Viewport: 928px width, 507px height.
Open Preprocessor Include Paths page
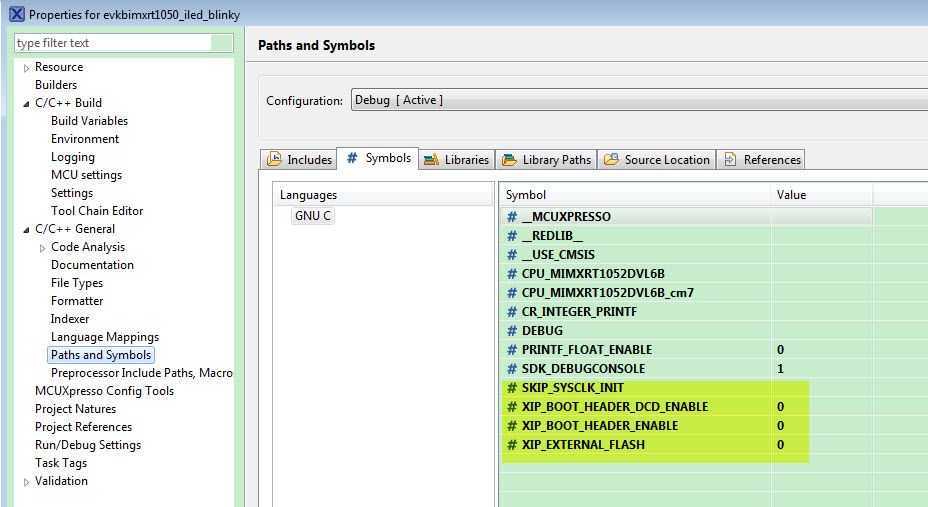click(141, 373)
